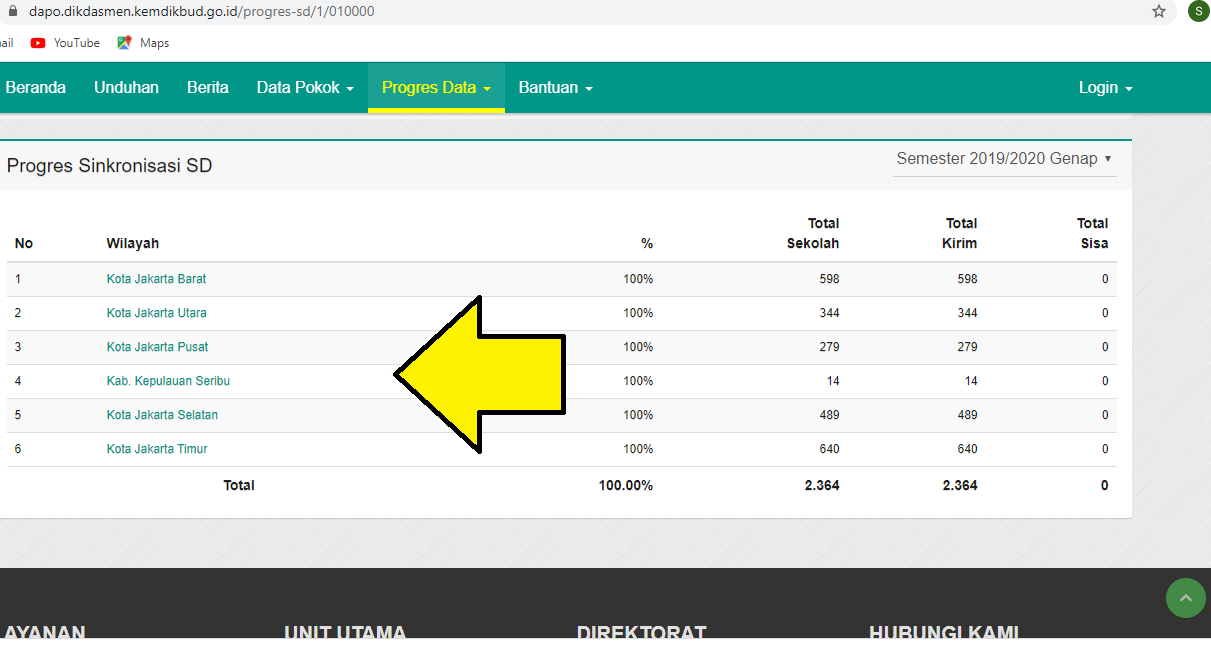Viewport: 1211px width, 645px height.
Task: Open the Semester 2019/2020 Genap selector
Action: pyautogui.click(x=1005, y=159)
